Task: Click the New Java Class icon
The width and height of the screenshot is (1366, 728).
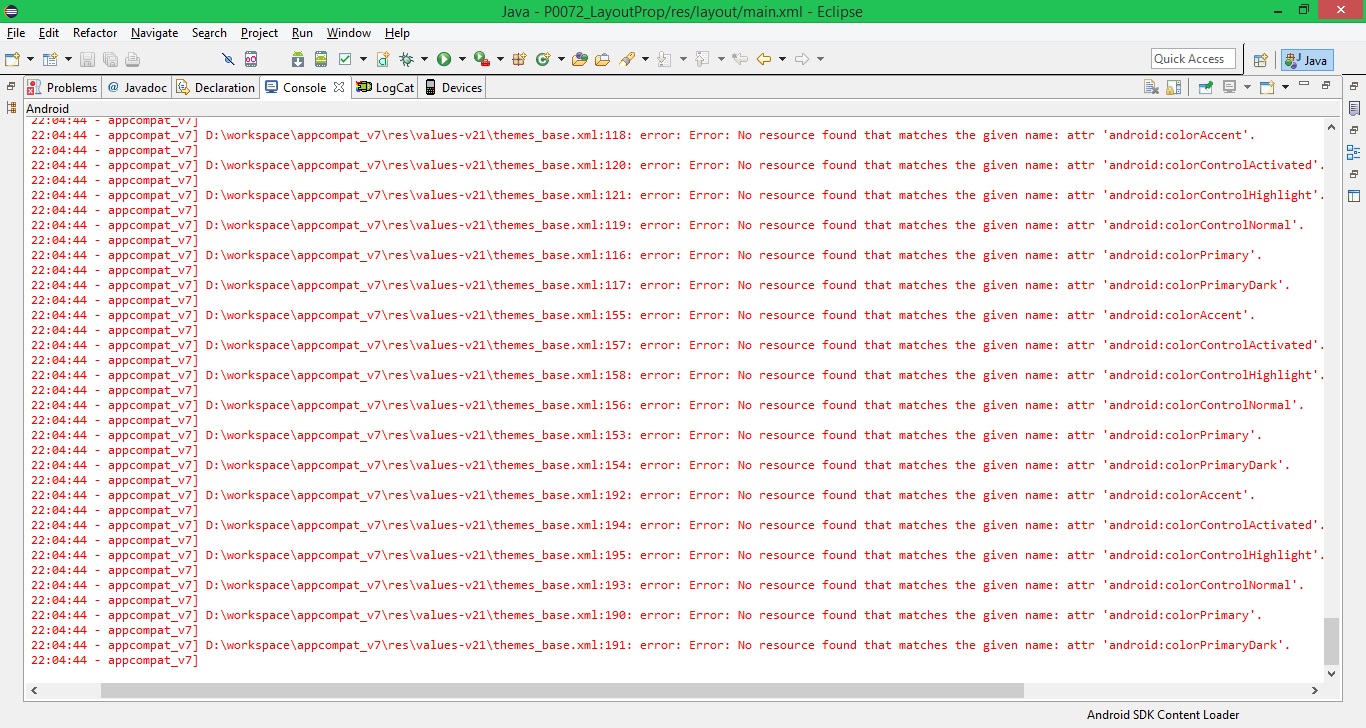Action: coord(543,59)
